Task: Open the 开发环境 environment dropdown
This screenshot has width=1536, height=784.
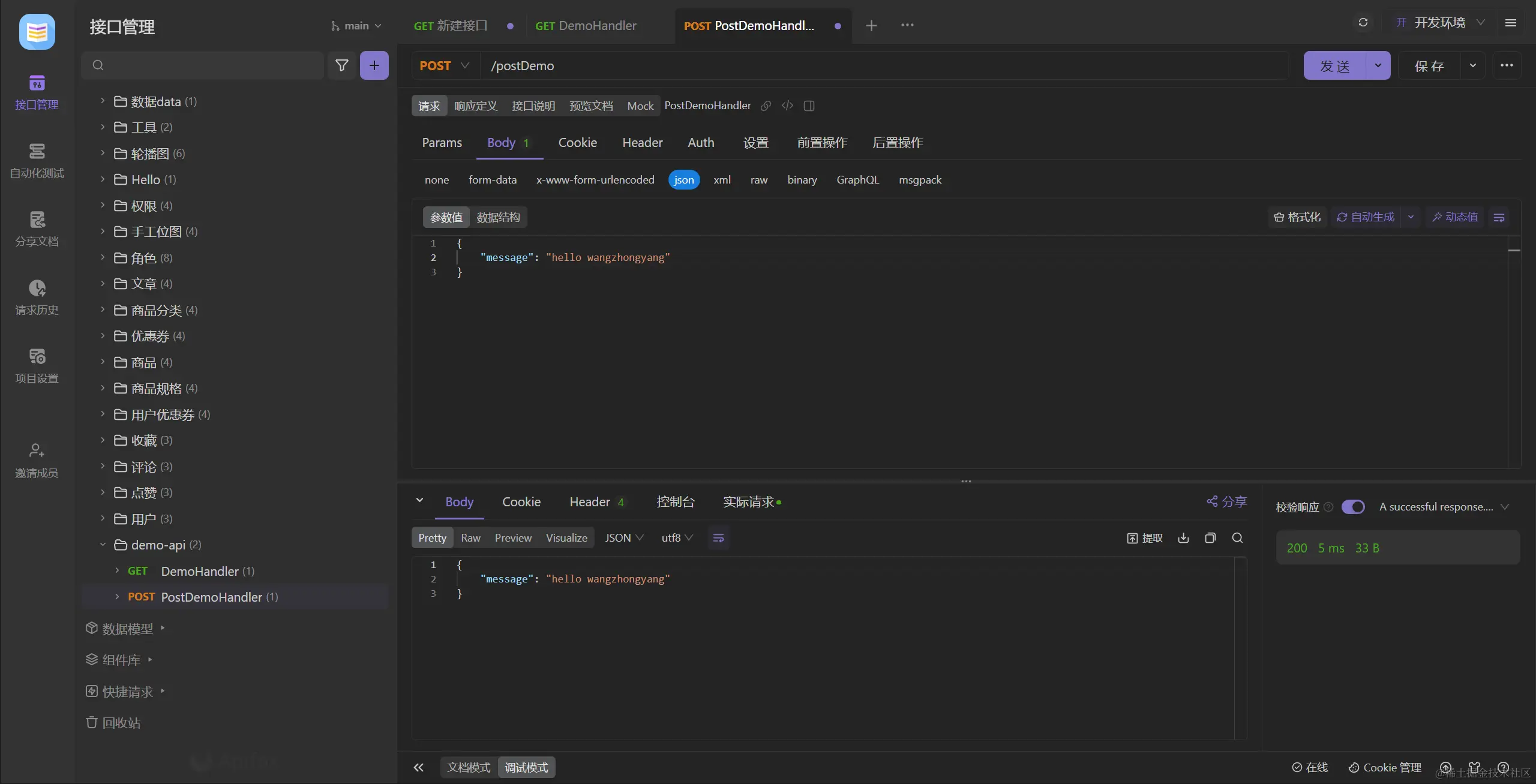Action: click(1440, 23)
